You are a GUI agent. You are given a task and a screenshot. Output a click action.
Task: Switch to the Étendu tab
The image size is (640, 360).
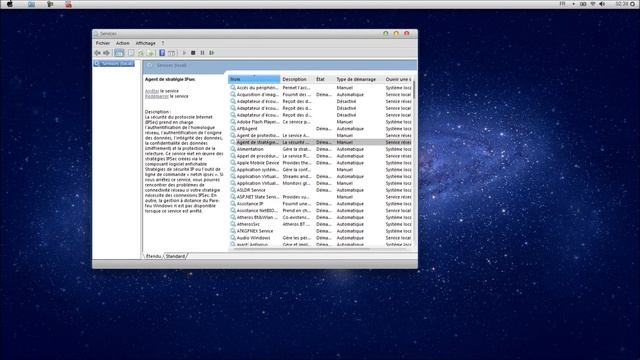point(153,256)
